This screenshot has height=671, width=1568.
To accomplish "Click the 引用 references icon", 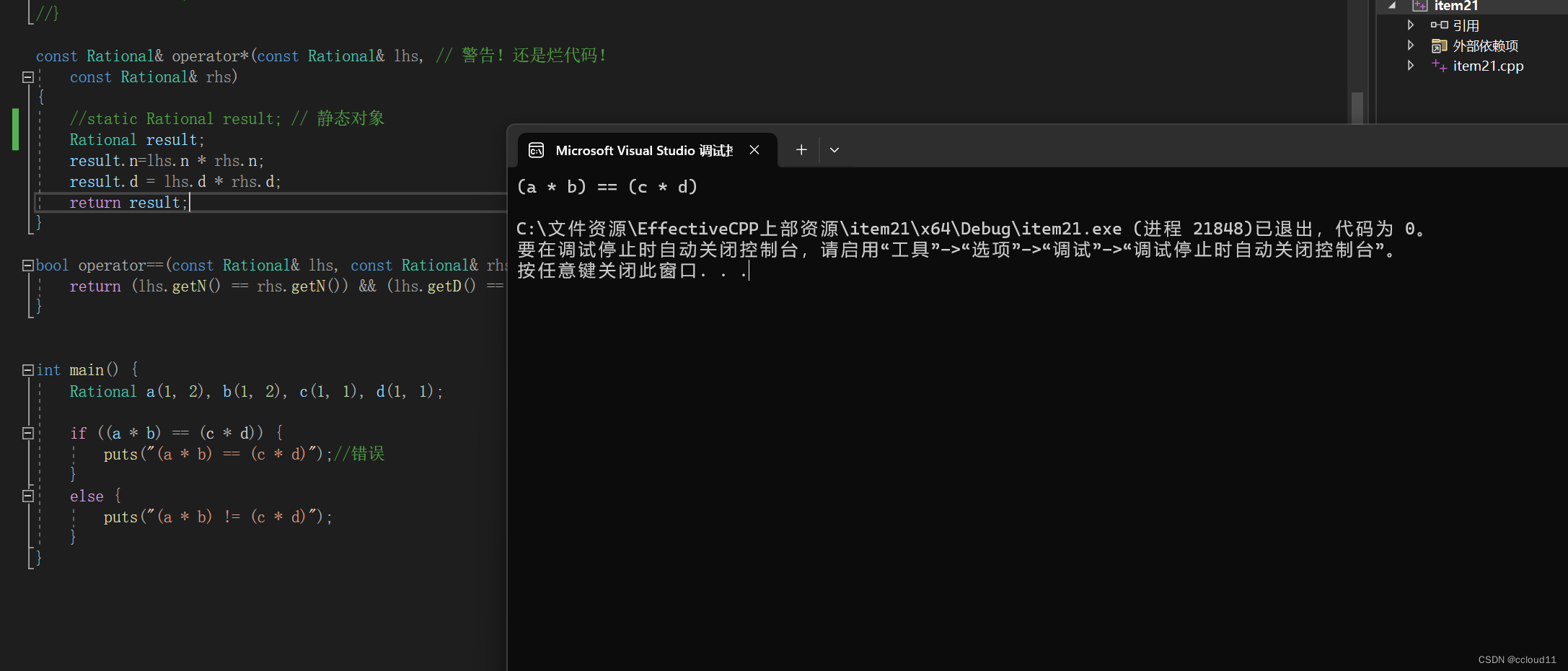I will click(1439, 25).
